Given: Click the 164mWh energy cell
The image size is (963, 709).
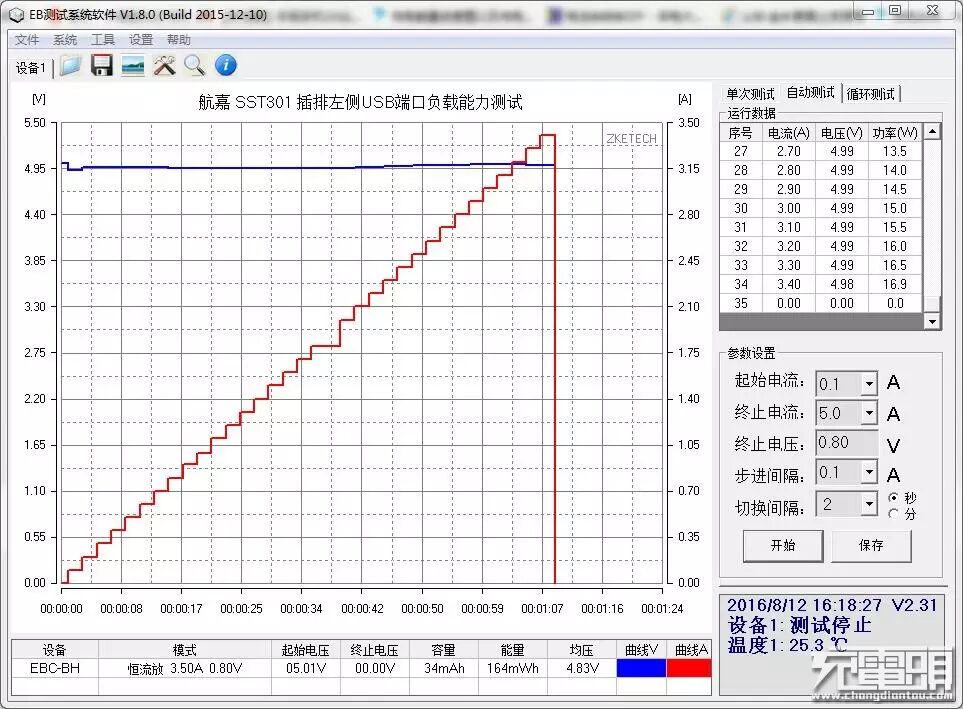Looking at the screenshot, I should (513, 668).
